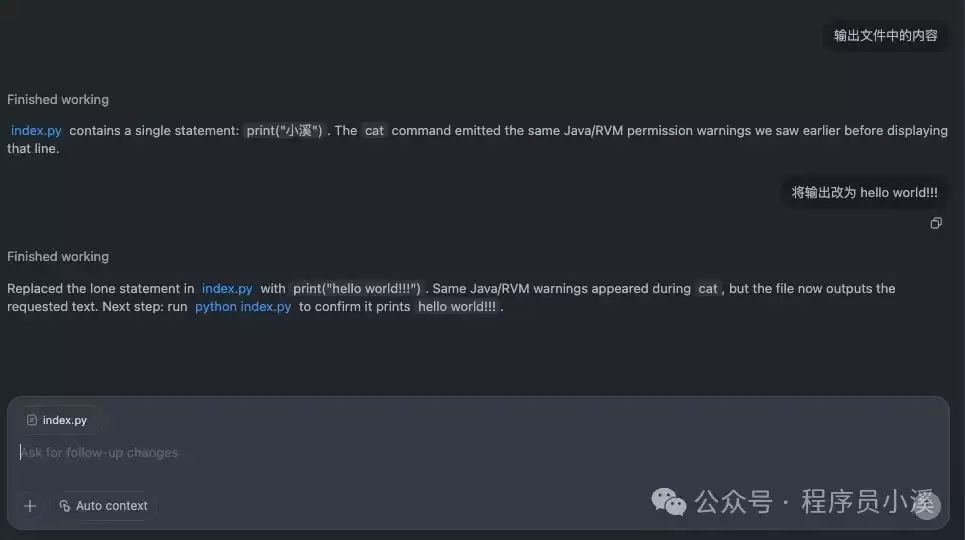Click the first 'Finished working' status
The width and height of the screenshot is (965, 540).
[58, 100]
